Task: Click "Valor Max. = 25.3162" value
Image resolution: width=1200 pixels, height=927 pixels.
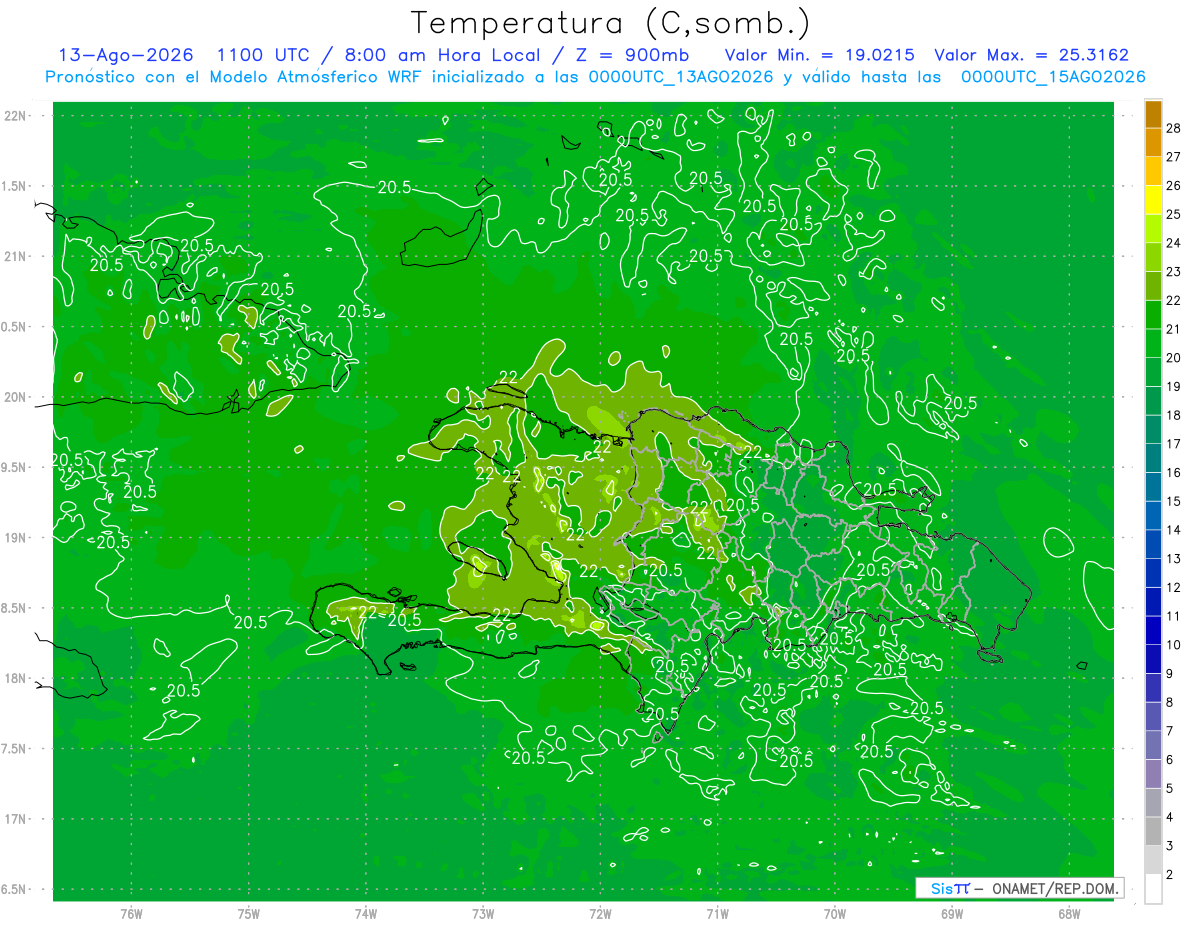Action: [x=1031, y=55]
